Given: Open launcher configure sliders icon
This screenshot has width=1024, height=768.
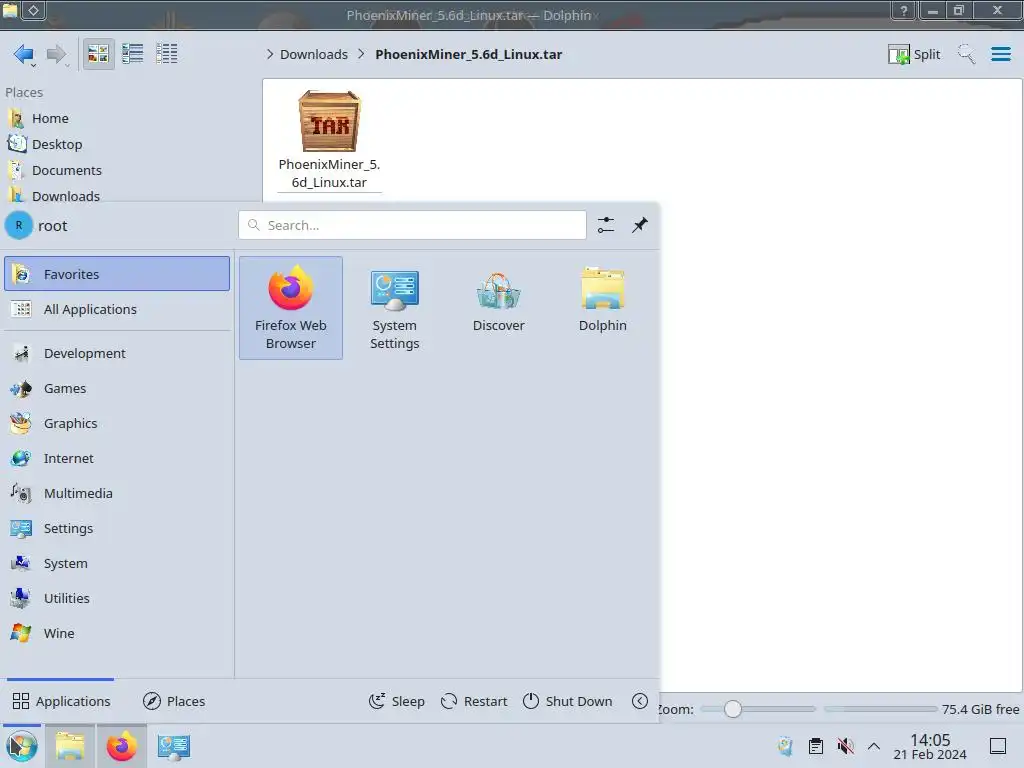Looking at the screenshot, I should click(605, 225).
